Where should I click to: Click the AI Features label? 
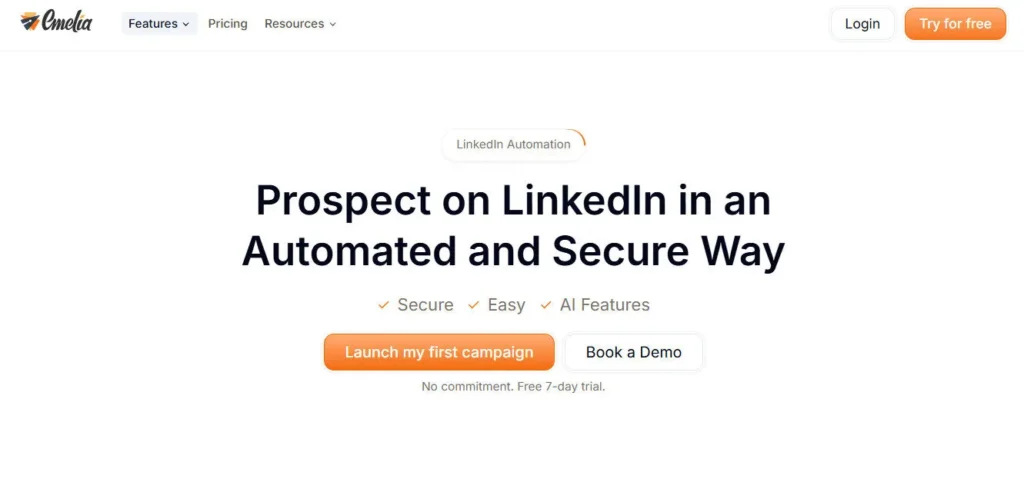pos(604,305)
